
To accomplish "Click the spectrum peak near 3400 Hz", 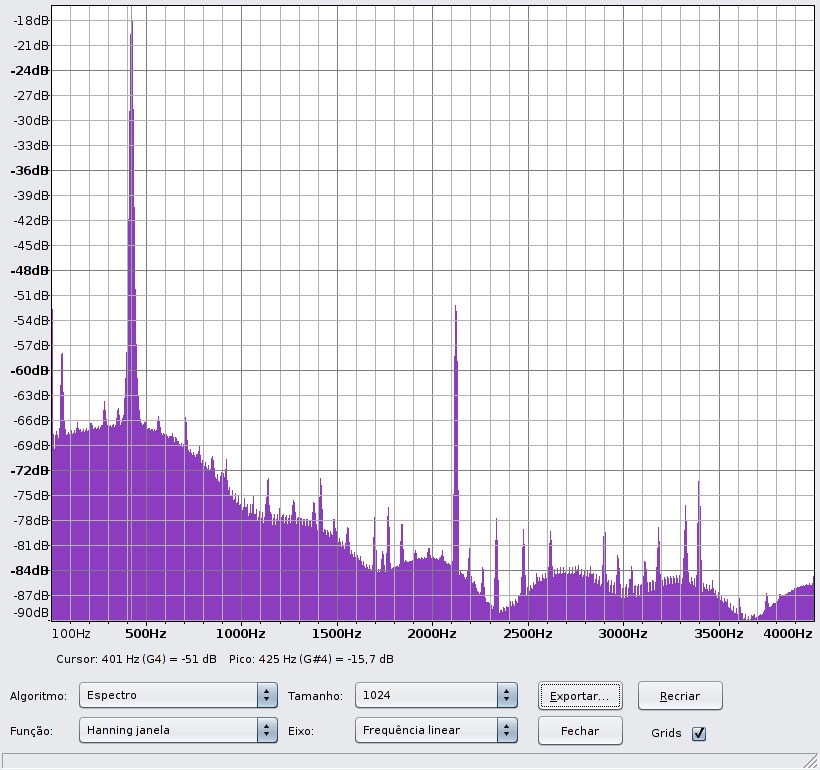I will (699, 486).
